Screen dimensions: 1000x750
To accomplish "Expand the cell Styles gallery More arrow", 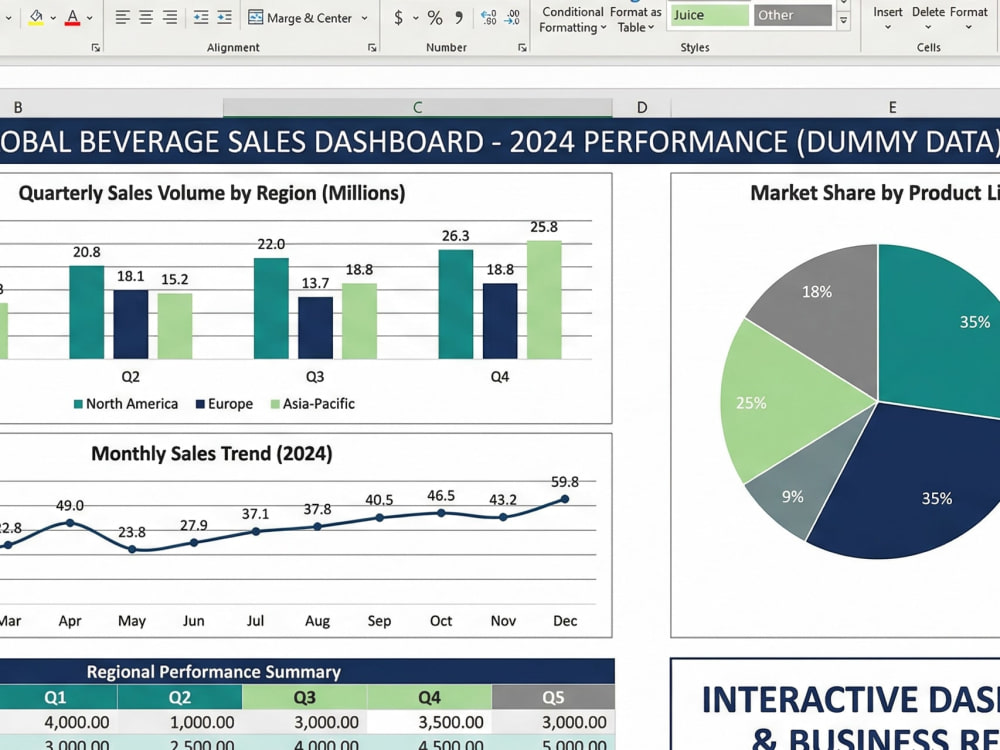I will (843, 21).
